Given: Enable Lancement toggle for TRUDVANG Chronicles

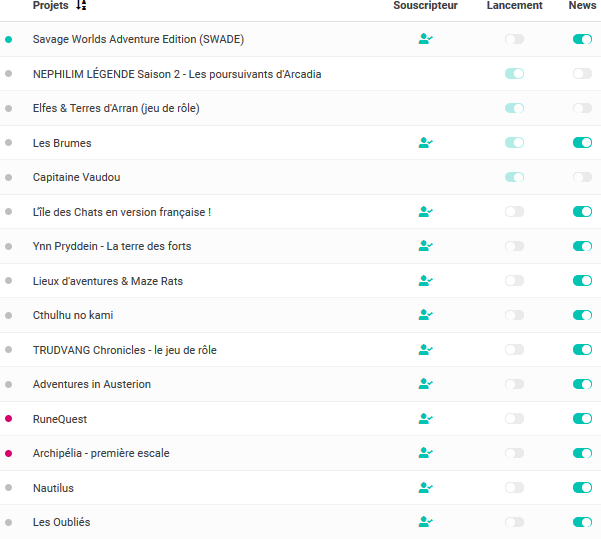Looking at the screenshot, I should [x=514, y=350].
